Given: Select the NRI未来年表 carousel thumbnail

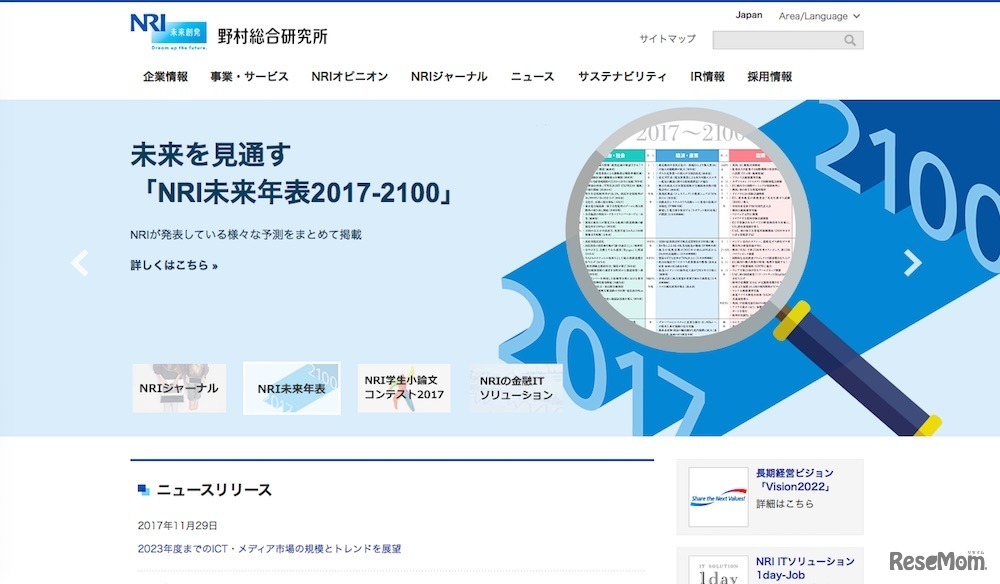Looking at the screenshot, I should [290, 388].
